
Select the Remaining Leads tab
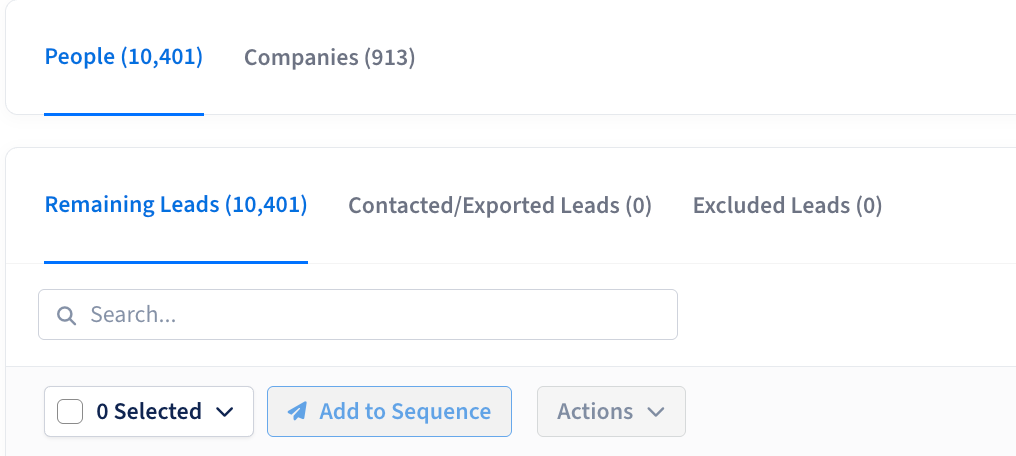click(x=176, y=205)
